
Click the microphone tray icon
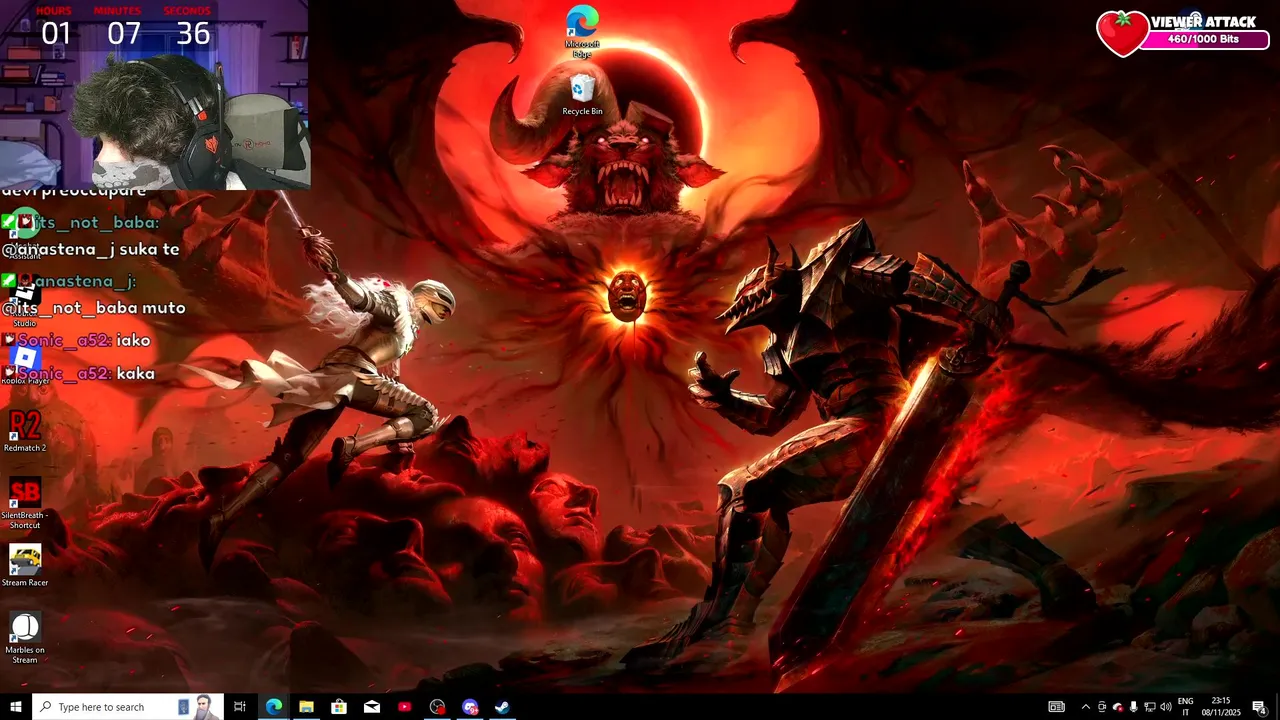[x=1134, y=707]
